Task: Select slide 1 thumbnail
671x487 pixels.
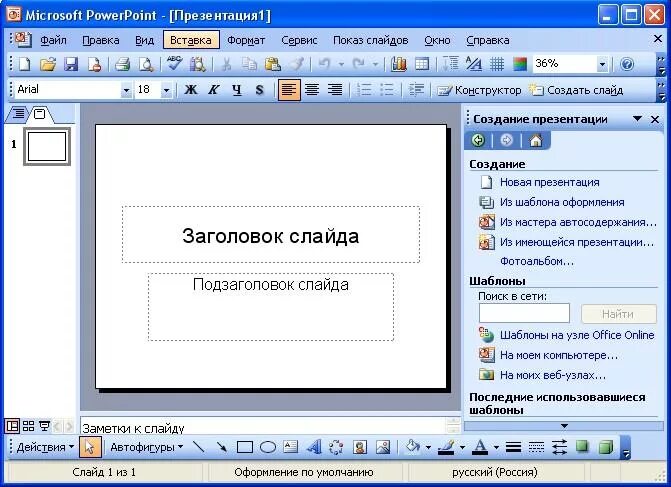Action: click(47, 146)
